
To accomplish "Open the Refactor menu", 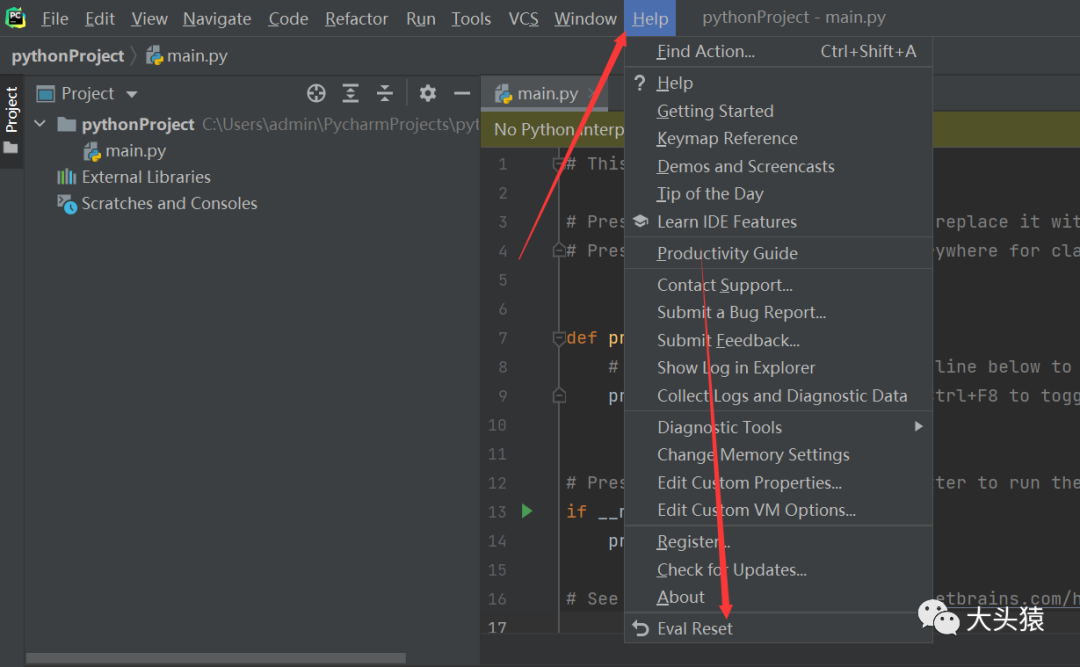I will [x=356, y=19].
